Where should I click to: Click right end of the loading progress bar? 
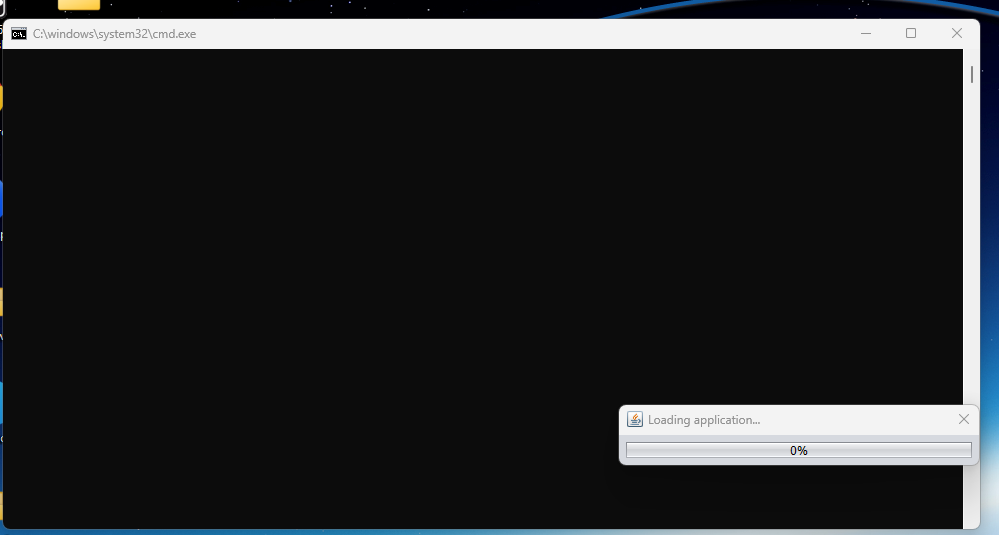[x=965, y=450]
